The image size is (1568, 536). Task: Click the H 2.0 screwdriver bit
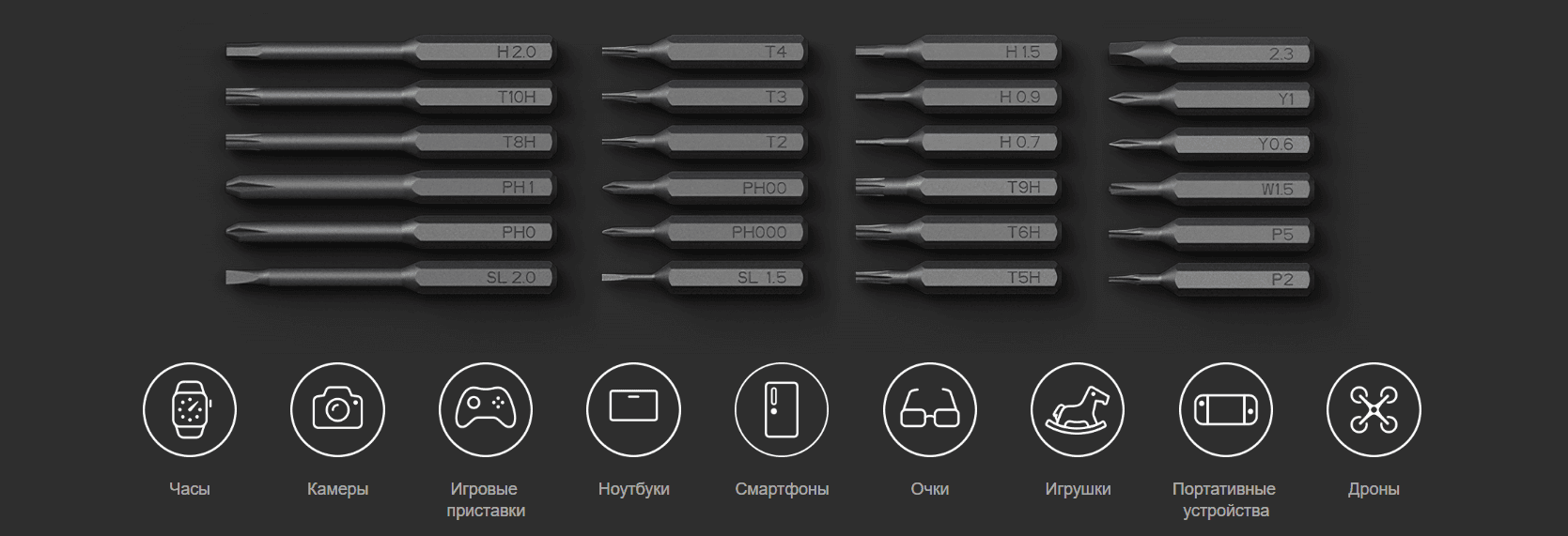[390, 52]
